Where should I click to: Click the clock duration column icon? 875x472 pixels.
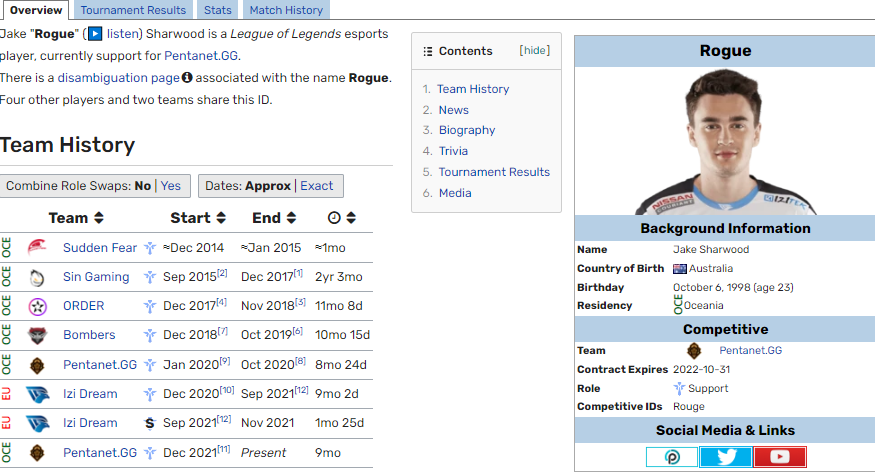334,218
